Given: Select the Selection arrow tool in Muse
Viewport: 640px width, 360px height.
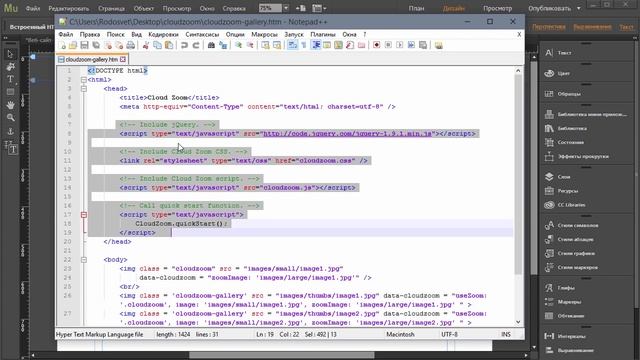Looking at the screenshot, I should [x=11, y=54].
